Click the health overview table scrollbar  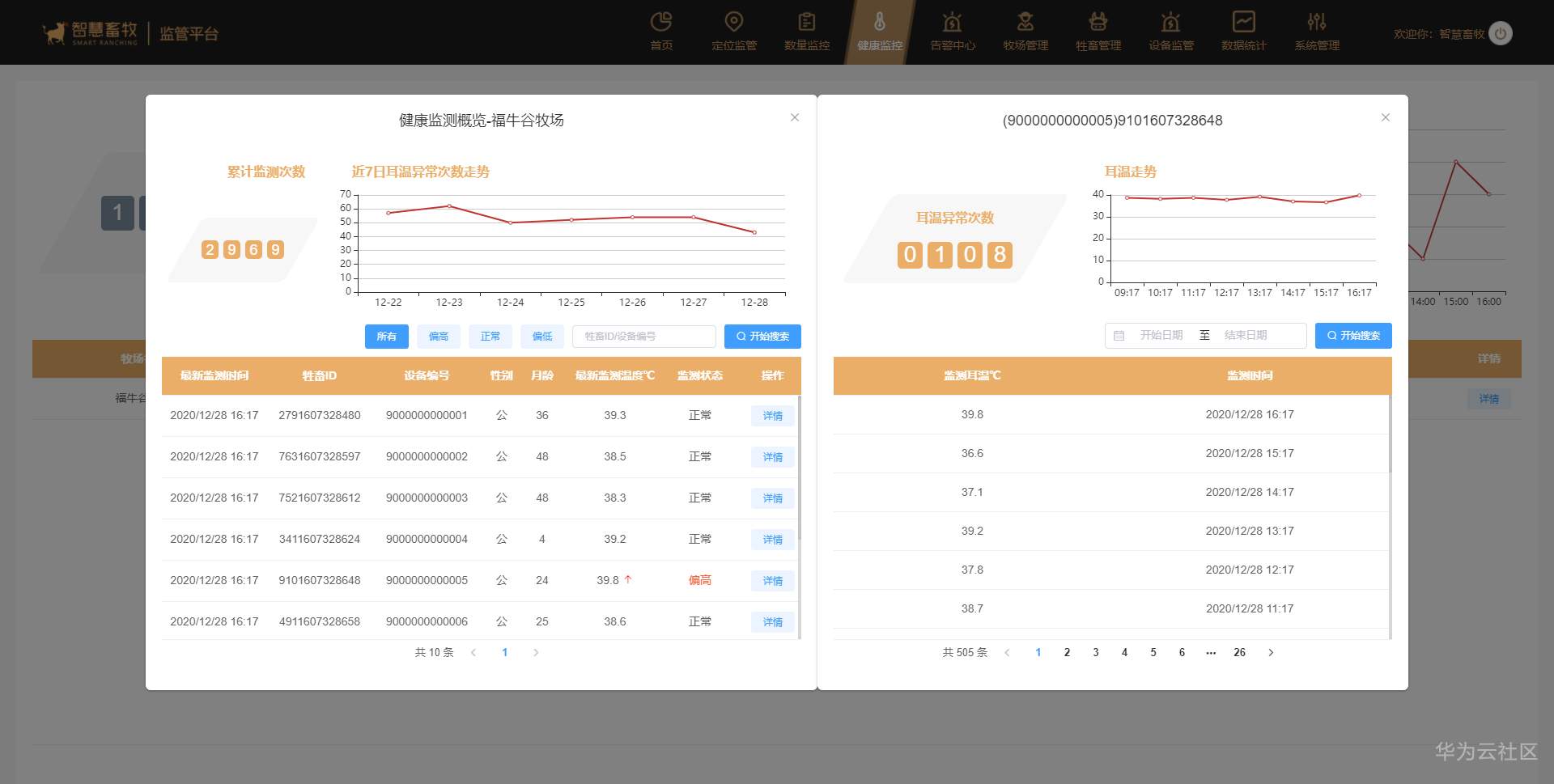(799, 468)
